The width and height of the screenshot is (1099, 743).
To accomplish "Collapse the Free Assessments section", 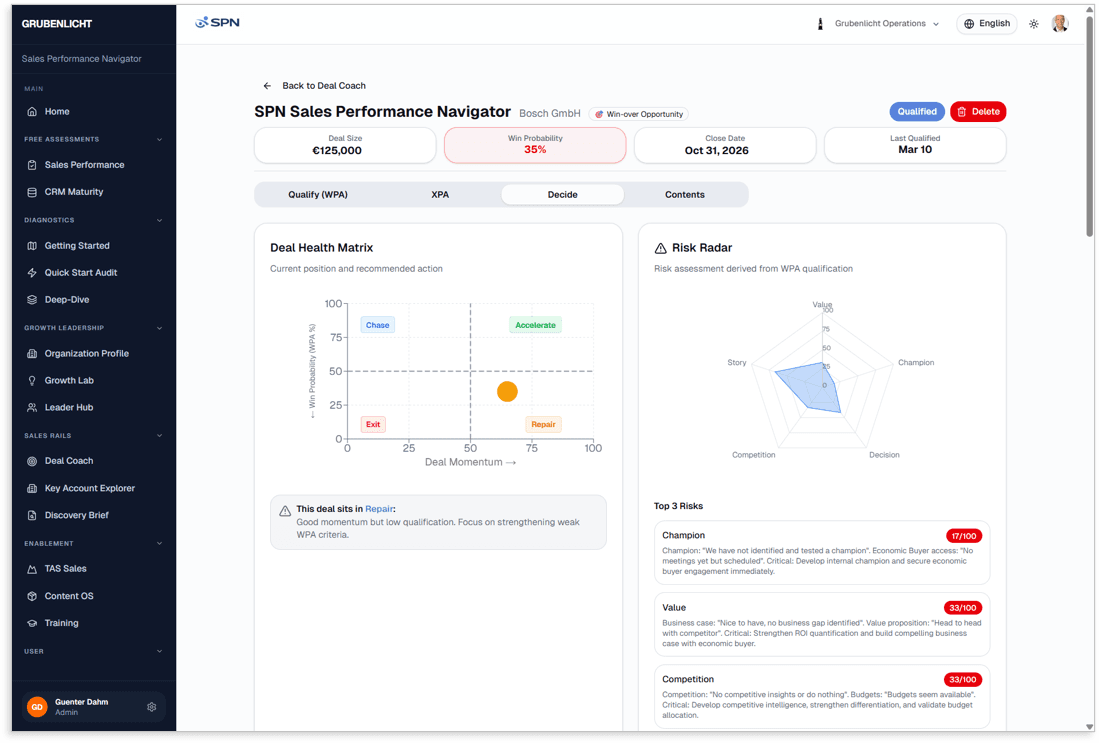I will pos(159,140).
